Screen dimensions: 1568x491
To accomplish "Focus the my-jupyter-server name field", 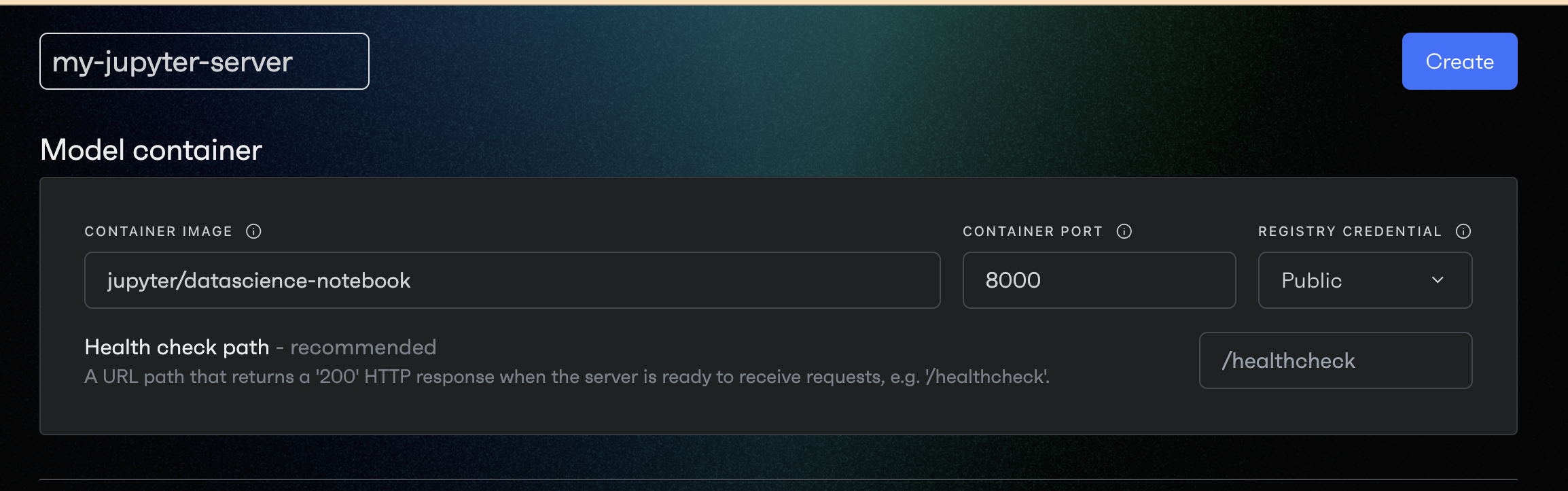I will tap(204, 61).
